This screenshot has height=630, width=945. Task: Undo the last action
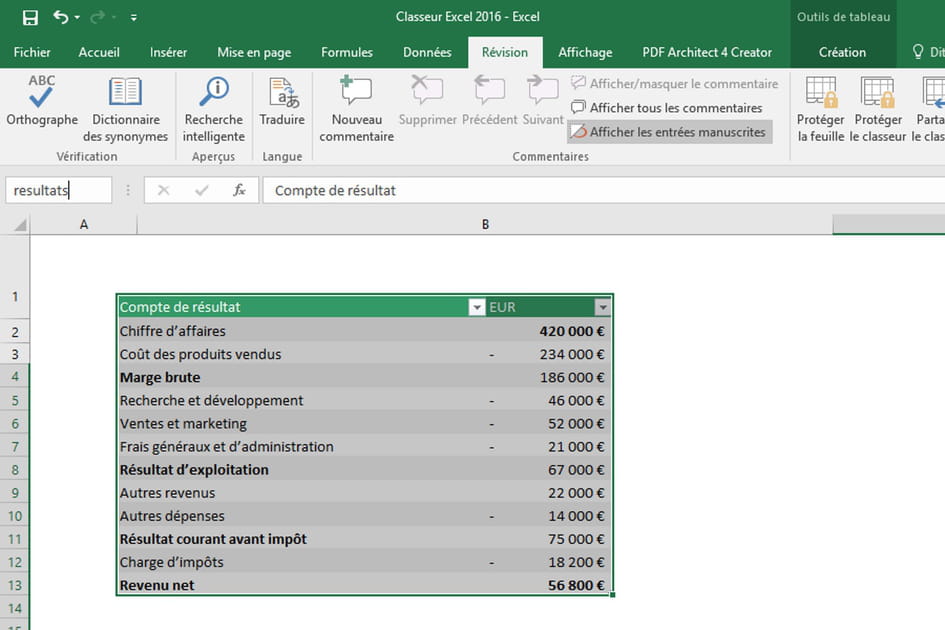click(62, 17)
